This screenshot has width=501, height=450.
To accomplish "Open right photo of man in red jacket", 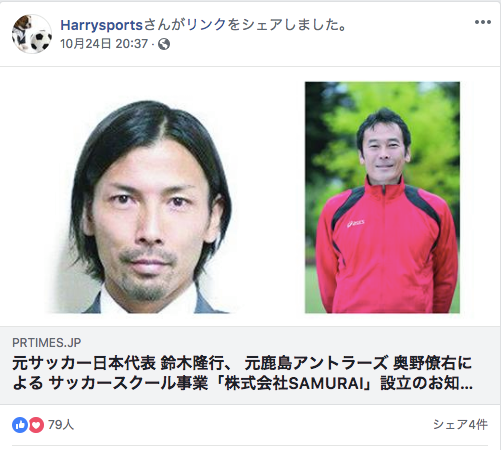I will [382, 197].
